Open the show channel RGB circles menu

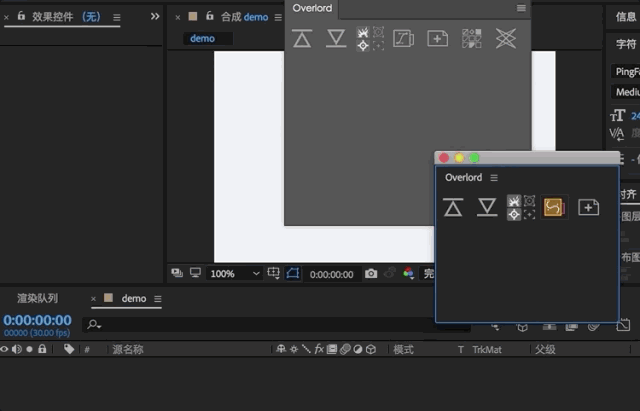tap(408, 273)
